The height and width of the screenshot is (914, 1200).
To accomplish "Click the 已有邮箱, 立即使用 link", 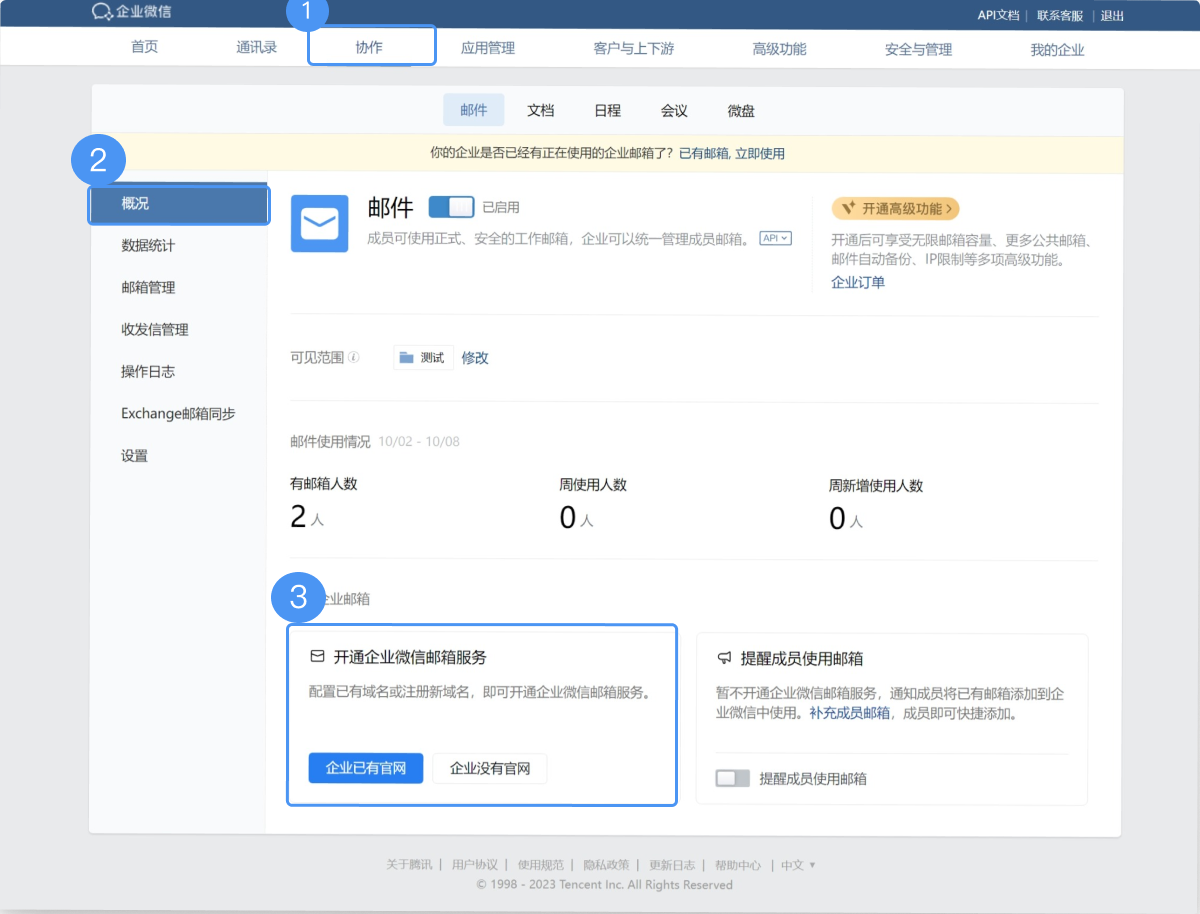I will [x=732, y=153].
